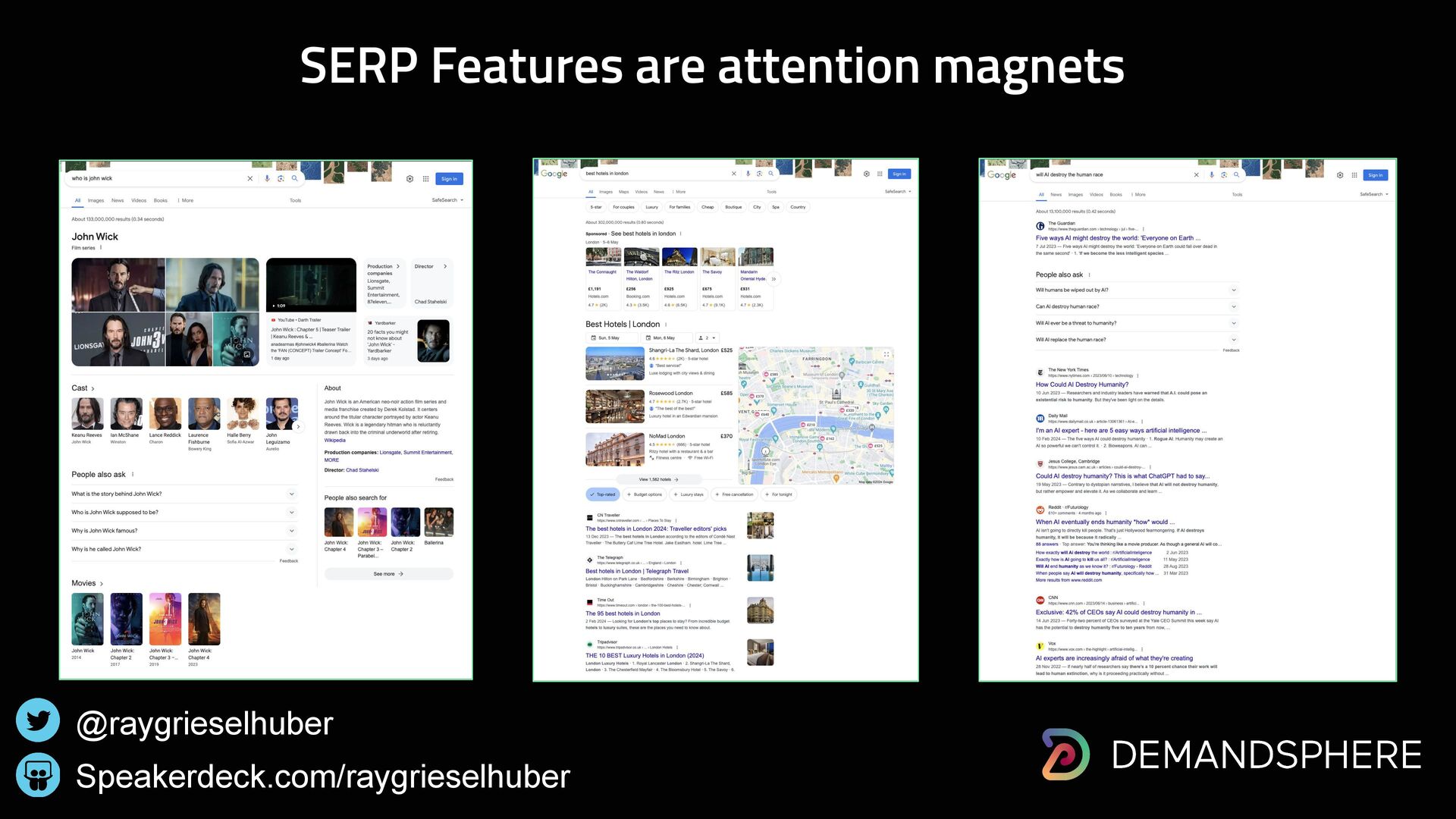The height and width of the screenshot is (819, 1456).
Task: Switch to Images tab in John Wick search
Action: click(x=96, y=201)
